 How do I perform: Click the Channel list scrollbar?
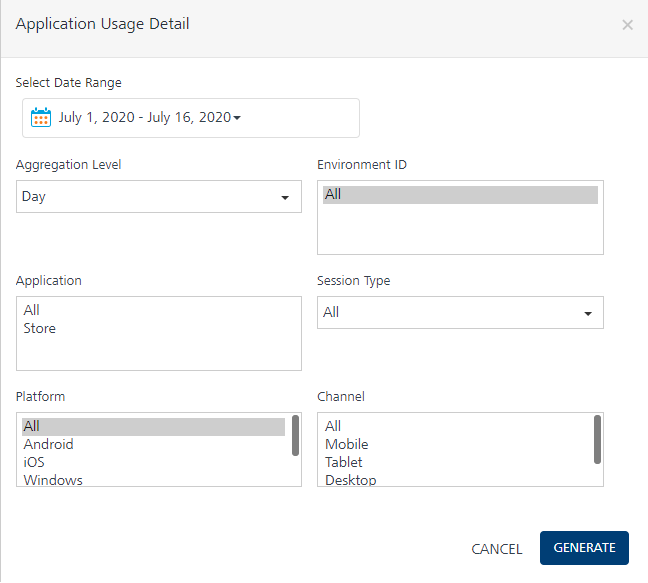tap(597, 440)
